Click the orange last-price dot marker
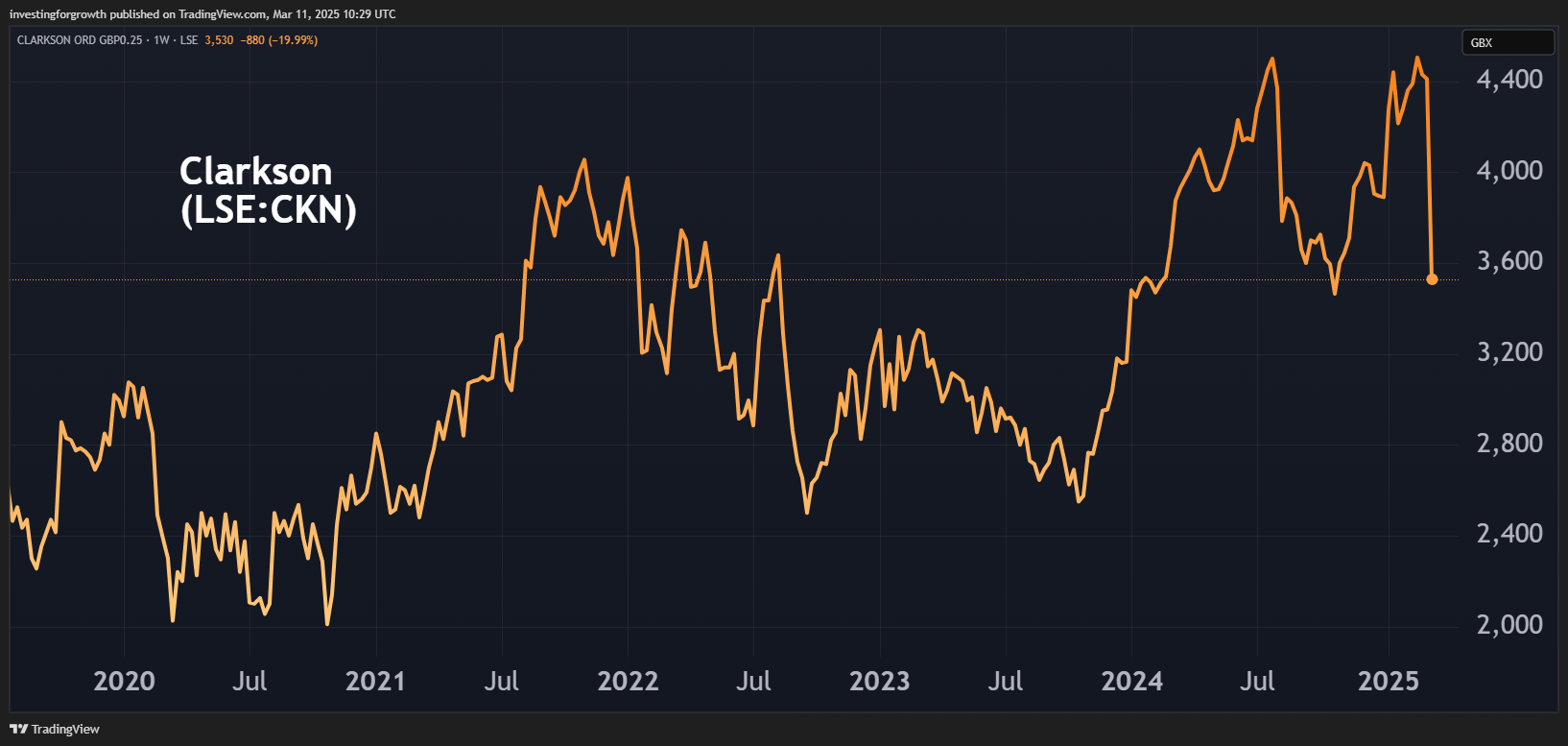 1432,279
